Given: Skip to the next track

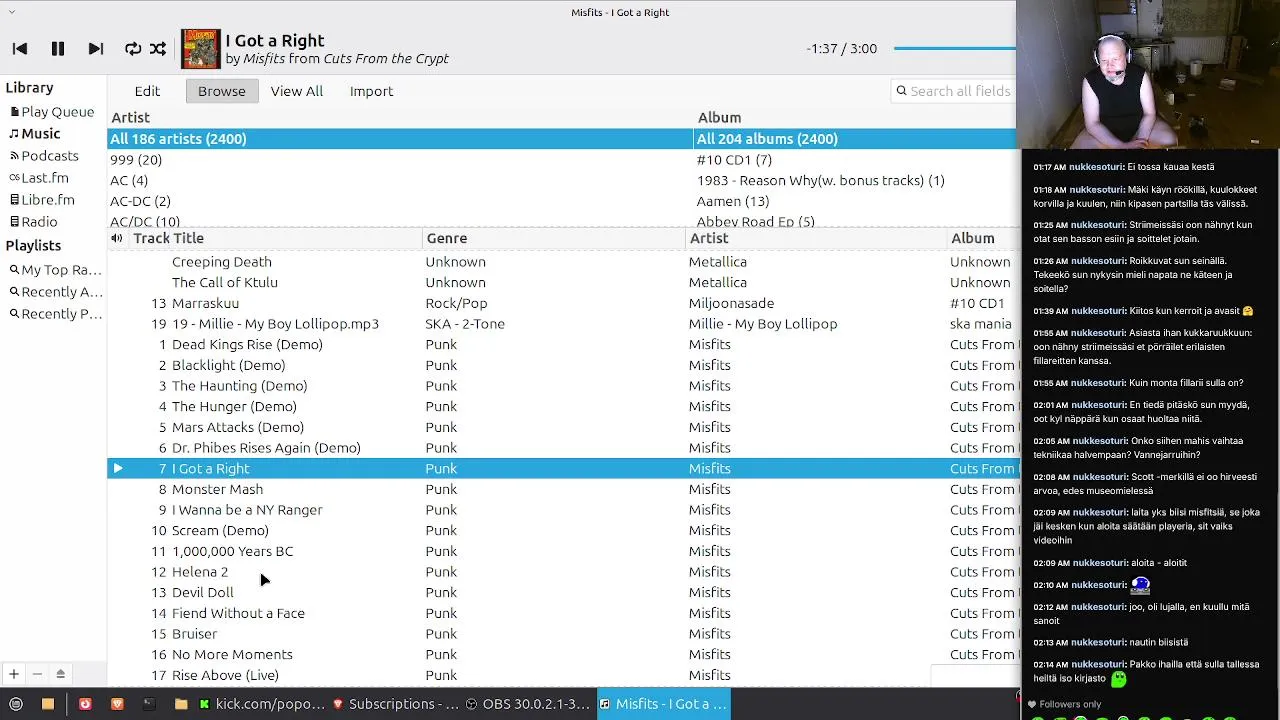Looking at the screenshot, I should (x=96, y=48).
